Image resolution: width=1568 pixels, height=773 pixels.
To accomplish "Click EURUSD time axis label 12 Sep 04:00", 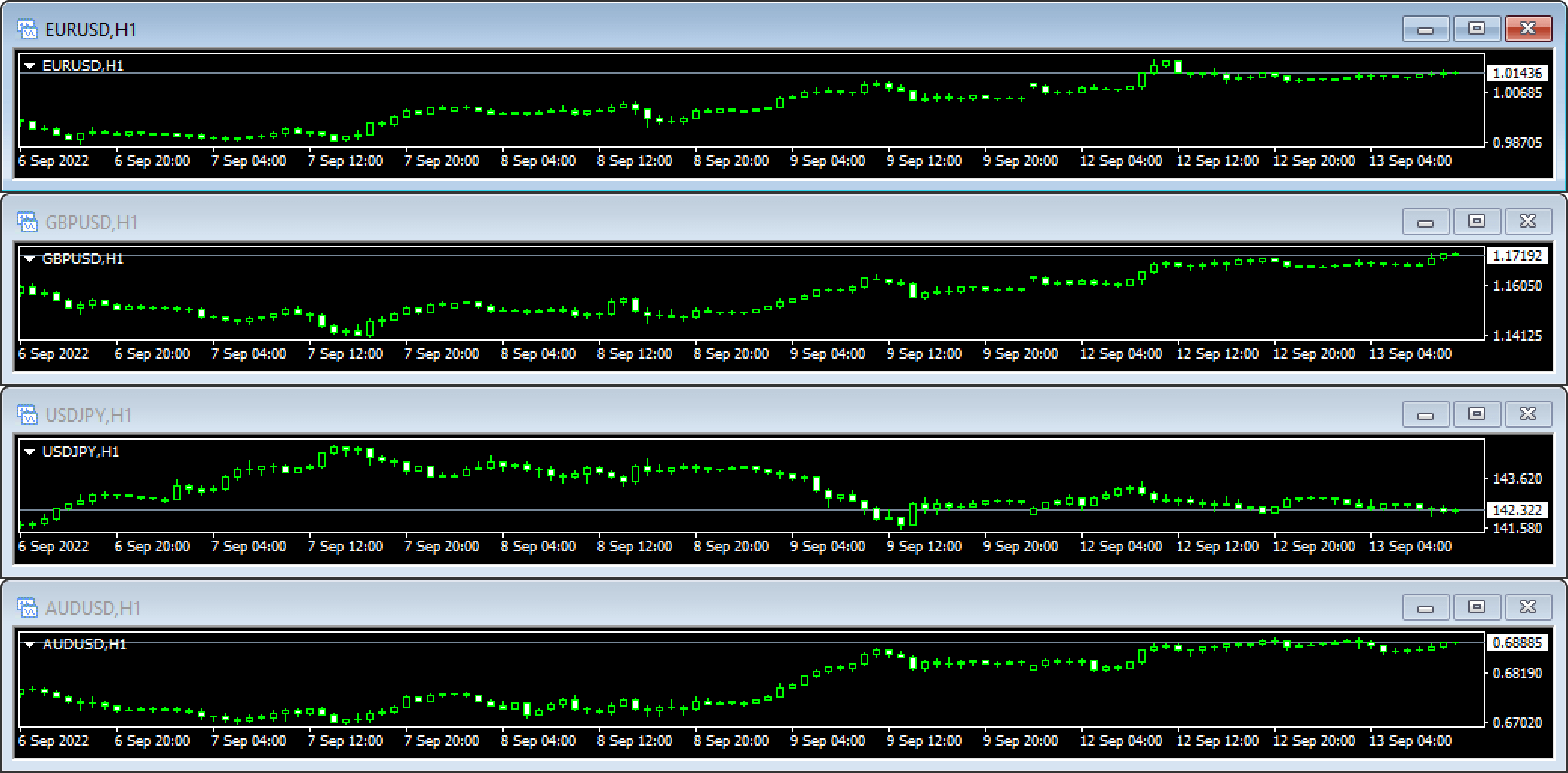I will click(x=1121, y=161).
